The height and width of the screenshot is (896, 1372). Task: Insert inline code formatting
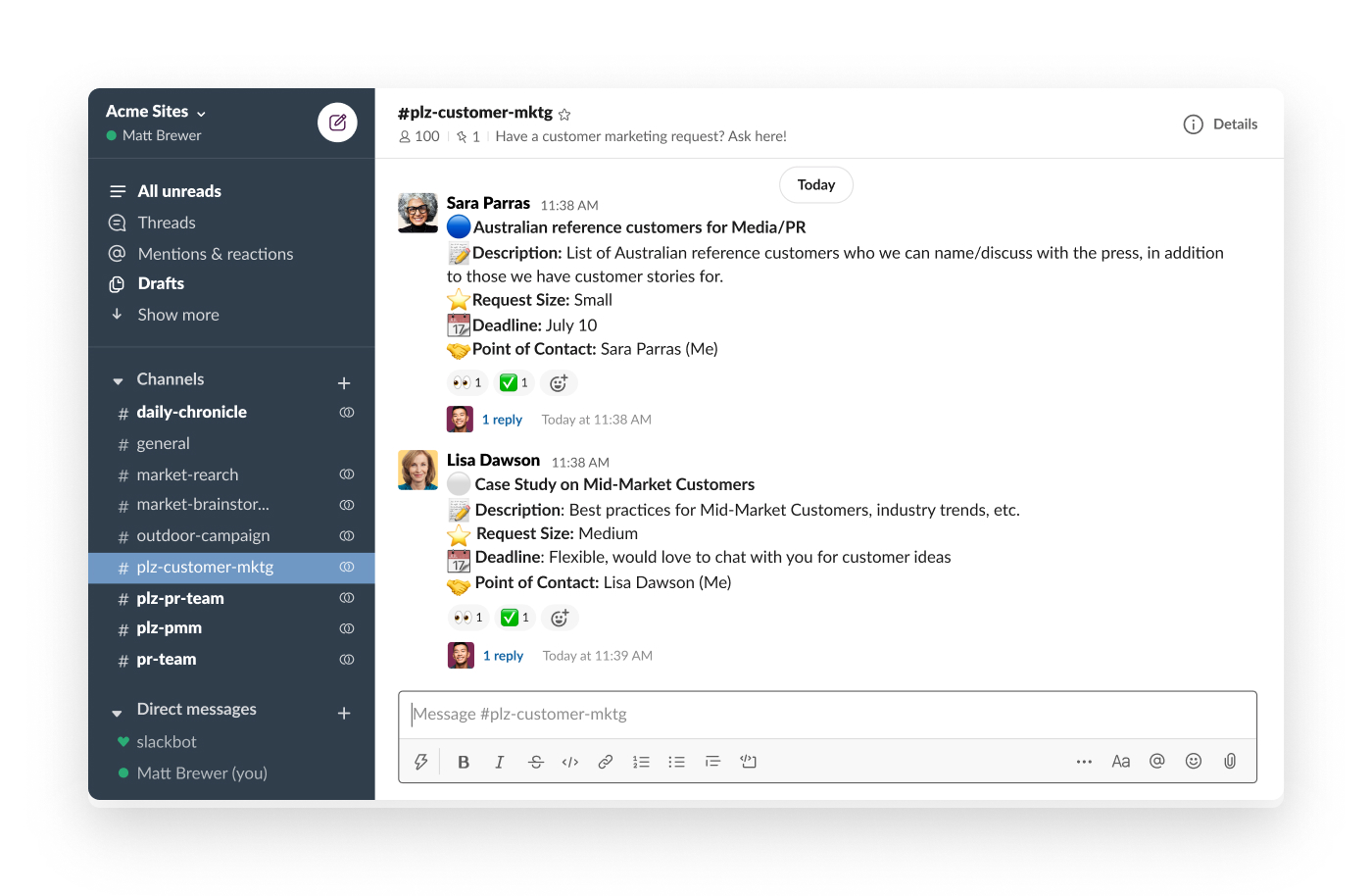pos(570,762)
